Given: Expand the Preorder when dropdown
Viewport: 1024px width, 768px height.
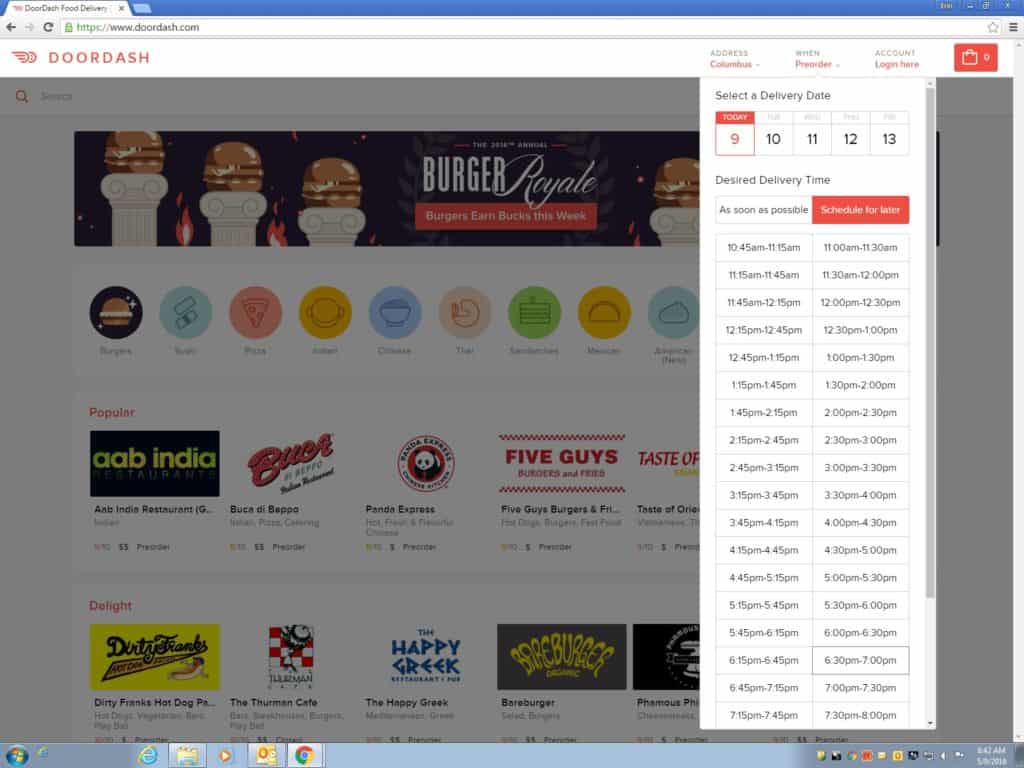Looking at the screenshot, I should tap(817, 64).
